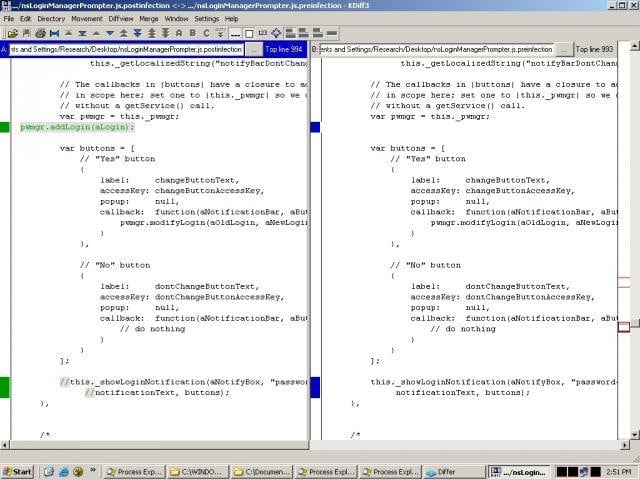Go to next delta arrow
The width and height of the screenshot is (640, 480).
[x=110, y=33]
